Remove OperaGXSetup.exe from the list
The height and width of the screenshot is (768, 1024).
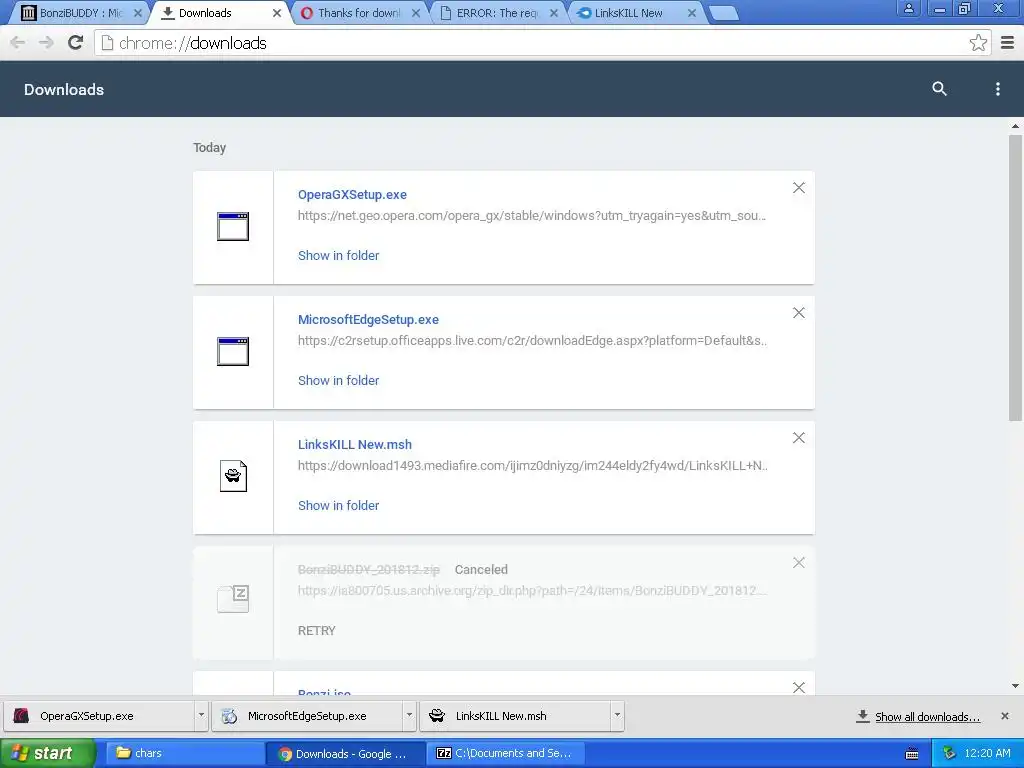point(798,188)
